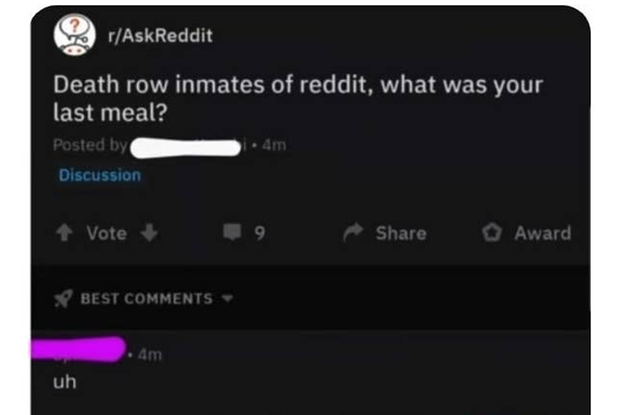This screenshot has width=625, height=415.
Task: Click the r/AskReddit subreddit avatar icon
Action: click(75, 35)
